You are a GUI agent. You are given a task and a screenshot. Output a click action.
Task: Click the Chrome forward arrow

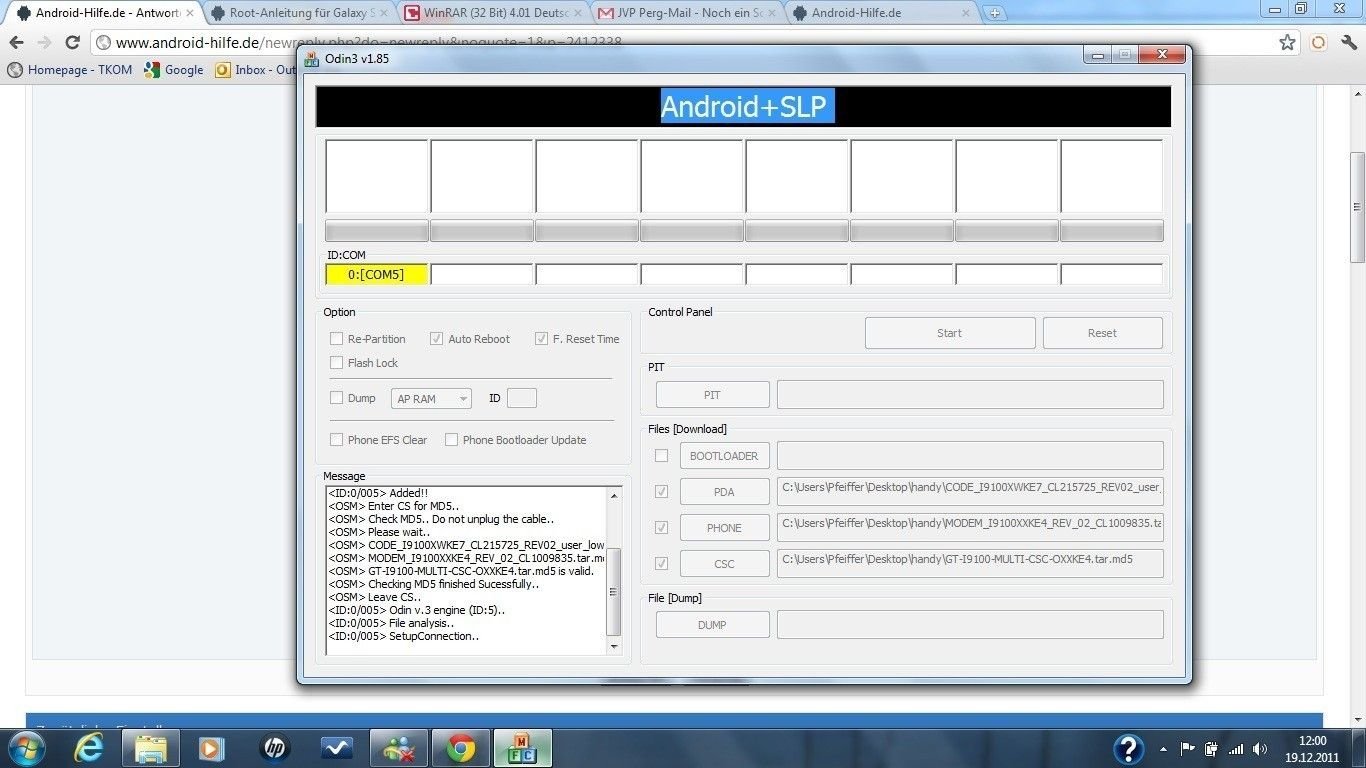point(44,43)
